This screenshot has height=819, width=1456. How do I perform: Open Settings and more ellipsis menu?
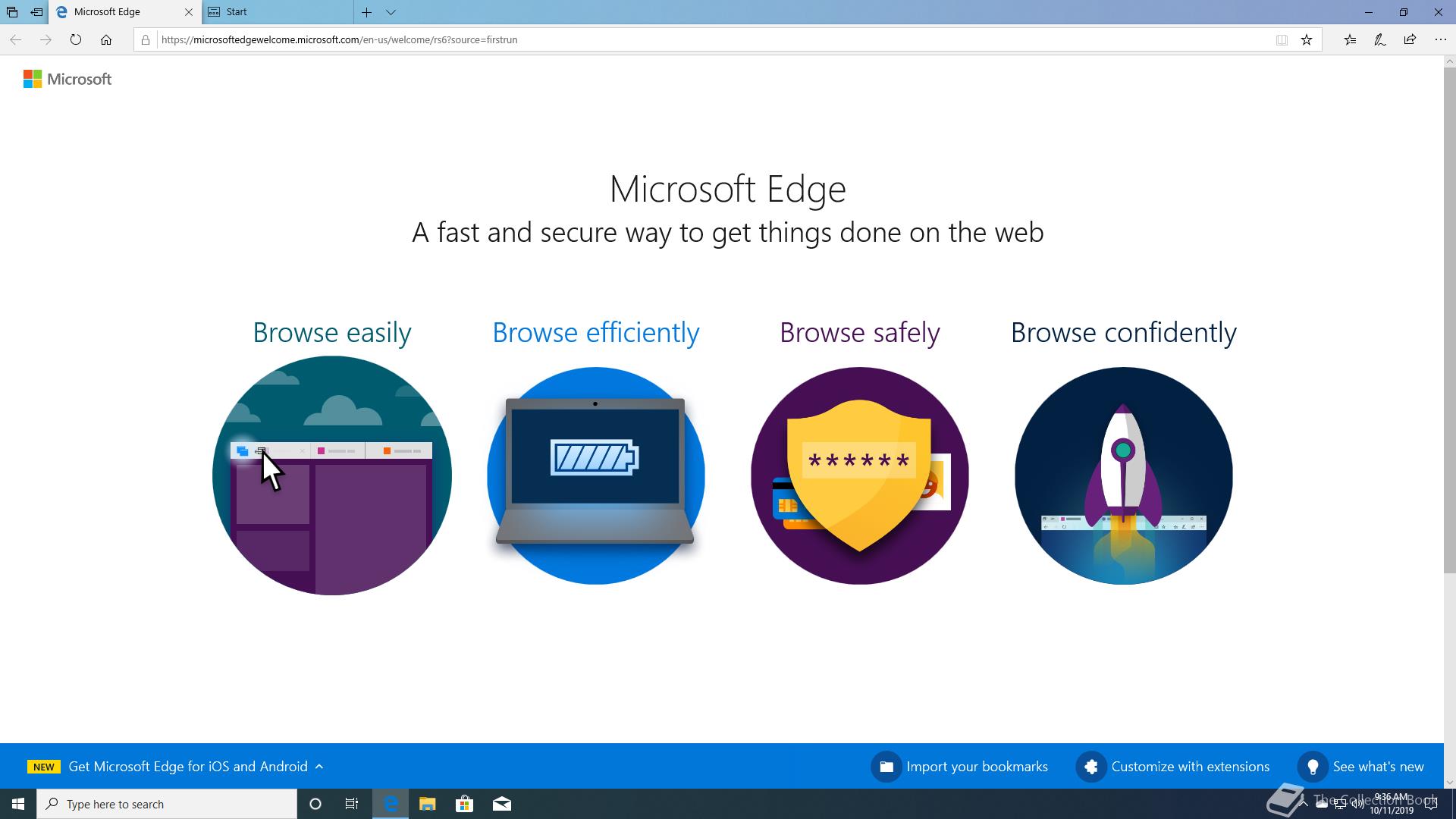[x=1440, y=40]
